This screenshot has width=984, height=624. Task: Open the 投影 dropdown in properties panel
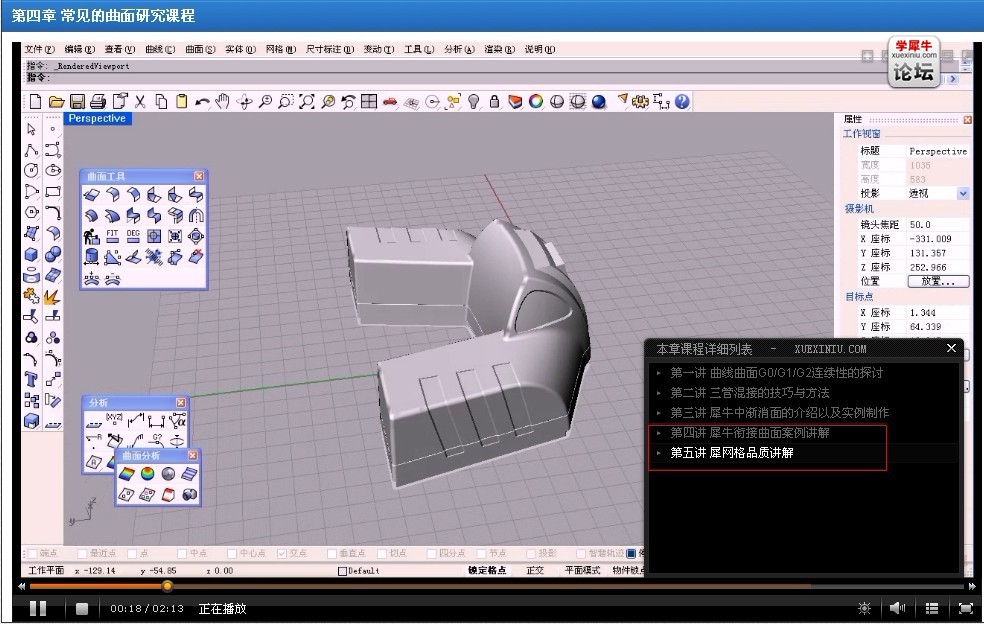tap(963, 194)
